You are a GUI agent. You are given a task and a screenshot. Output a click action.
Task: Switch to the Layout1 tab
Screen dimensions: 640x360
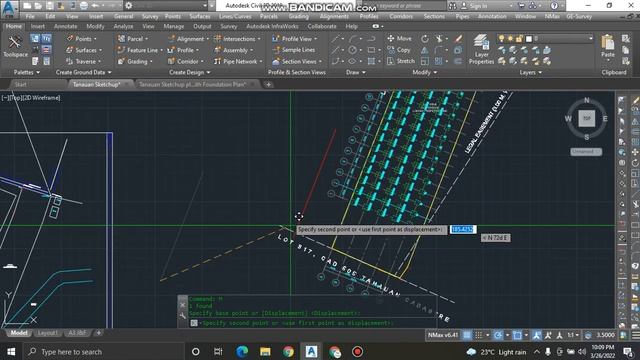pyautogui.click(x=47, y=333)
